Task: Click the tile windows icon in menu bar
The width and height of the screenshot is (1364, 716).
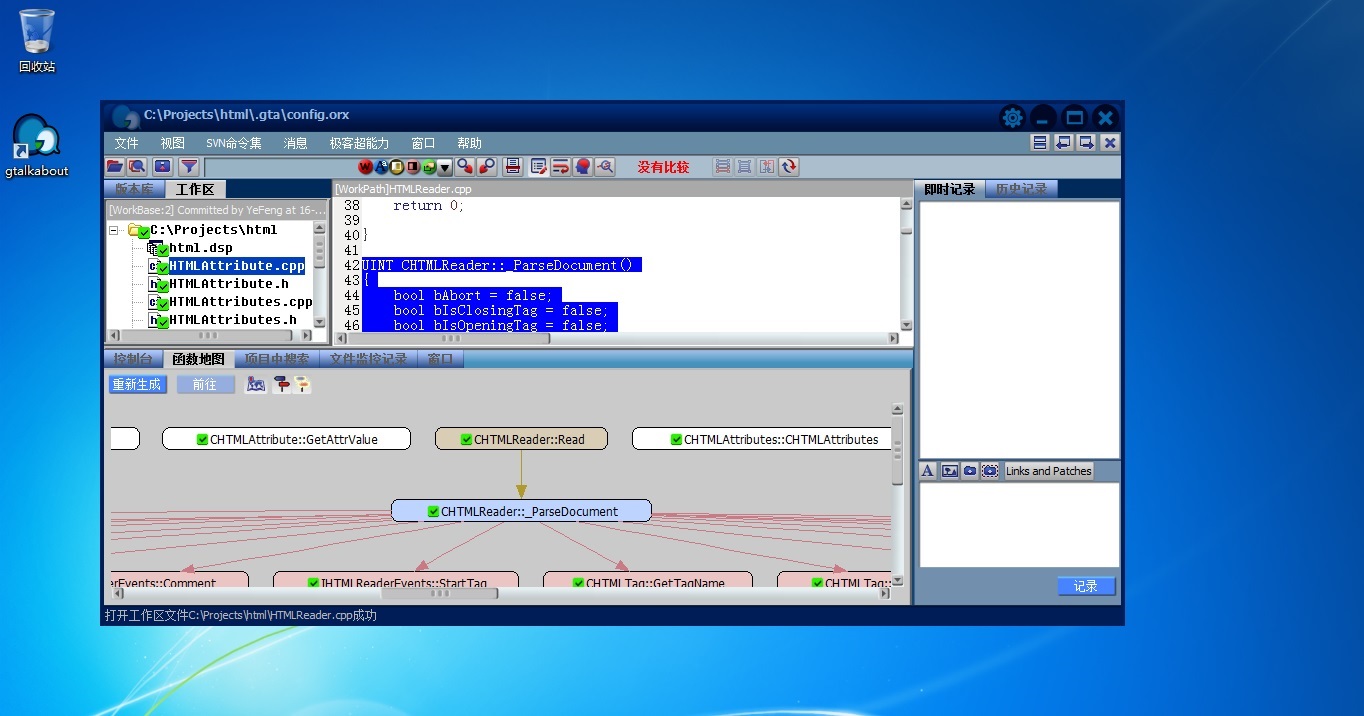Action: pyautogui.click(x=1040, y=143)
